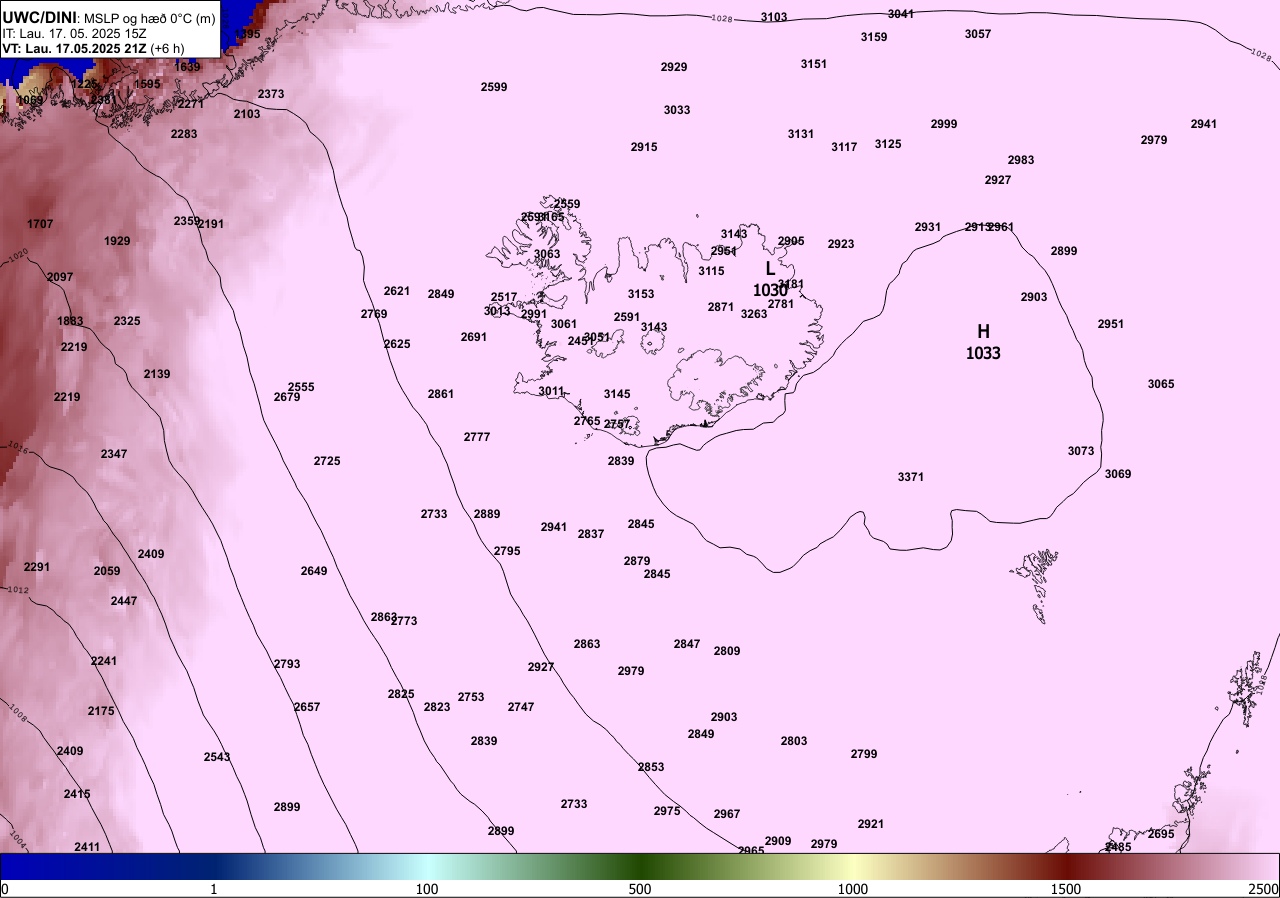
Task: Click the 3263 value over Iceland
Action: [x=754, y=314]
